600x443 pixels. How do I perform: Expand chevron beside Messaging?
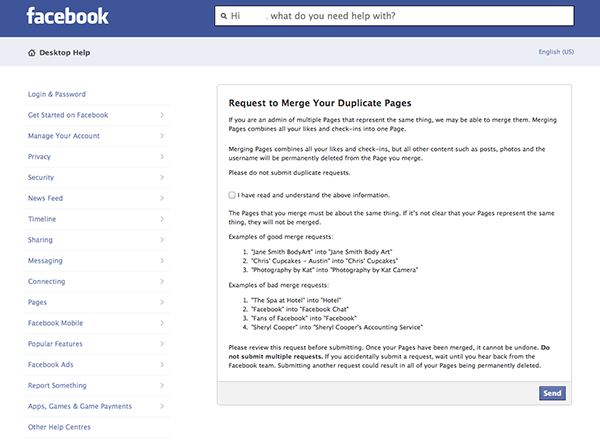162,261
